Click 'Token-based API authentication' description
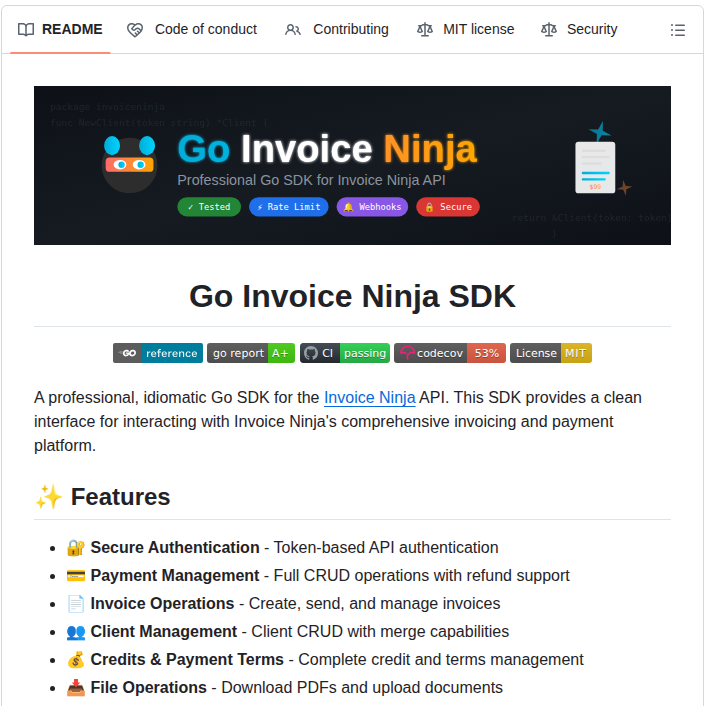 coord(386,548)
